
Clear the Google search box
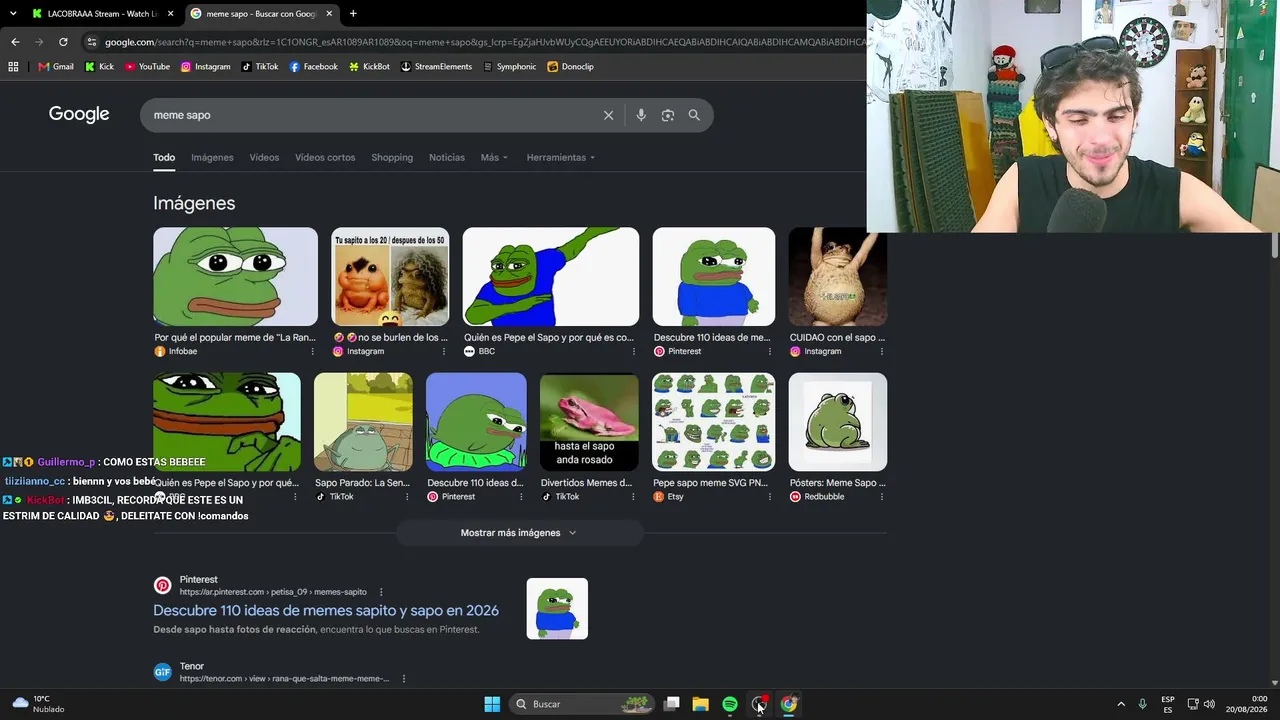(608, 115)
